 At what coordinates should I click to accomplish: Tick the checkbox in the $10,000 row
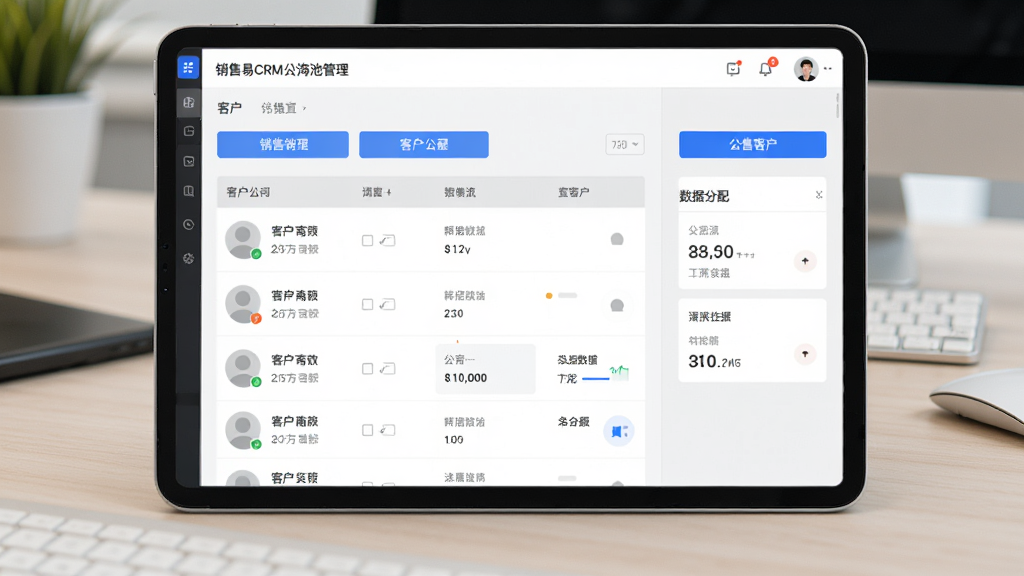(368, 369)
